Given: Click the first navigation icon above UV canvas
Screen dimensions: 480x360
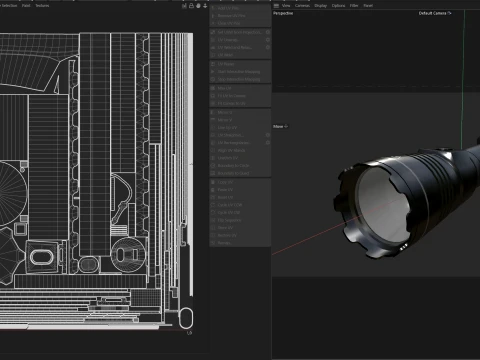Looking at the screenshot, I should [x=184, y=6].
